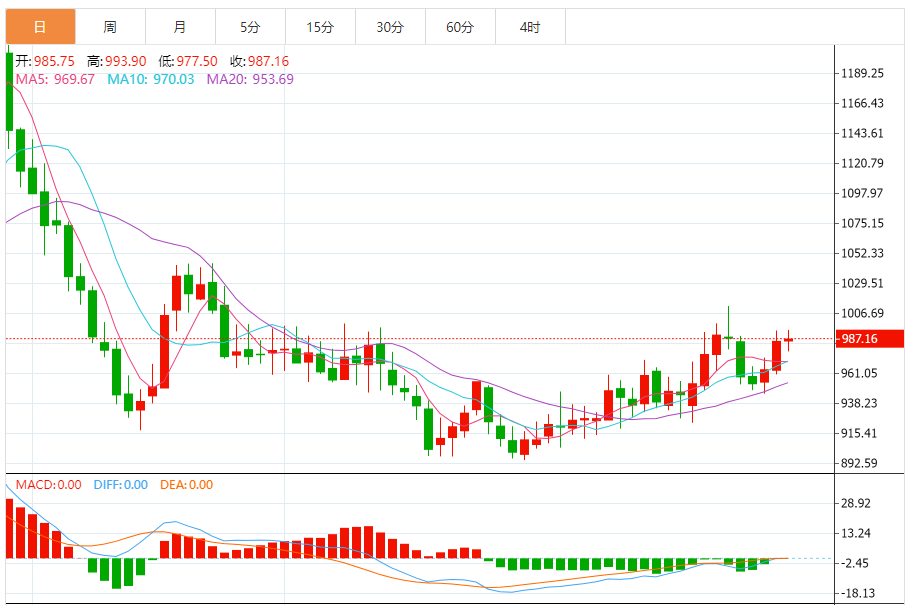Screen dimensions: 911x605
Task: Click the 1075.15 price axis label
Action: point(862,223)
